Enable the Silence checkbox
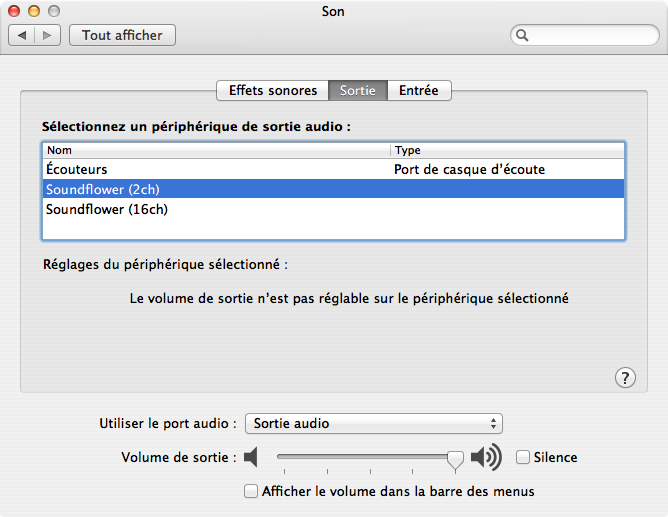668x517 pixels. (523, 457)
